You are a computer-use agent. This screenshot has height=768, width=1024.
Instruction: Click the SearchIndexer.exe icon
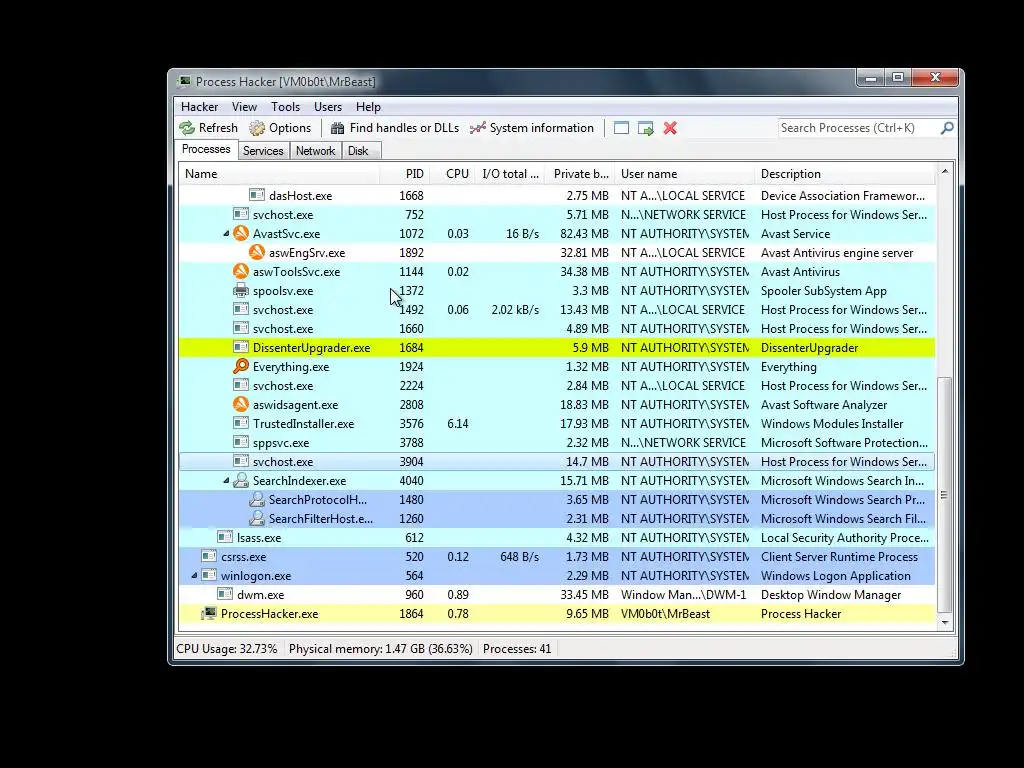[x=241, y=481]
